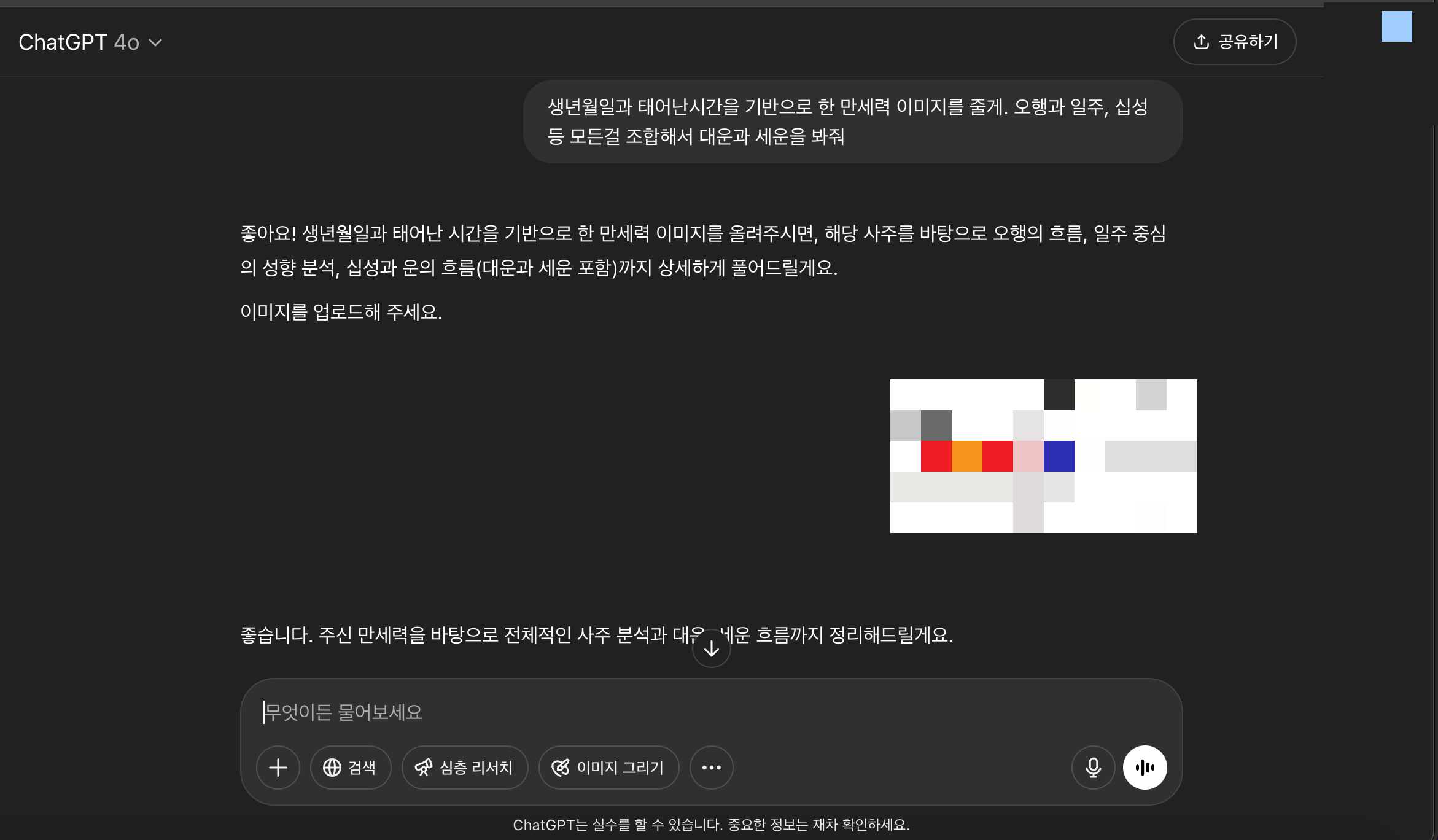Image resolution: width=1438 pixels, height=840 pixels.
Task: Open the blue profile avatar menu
Action: [1396, 26]
